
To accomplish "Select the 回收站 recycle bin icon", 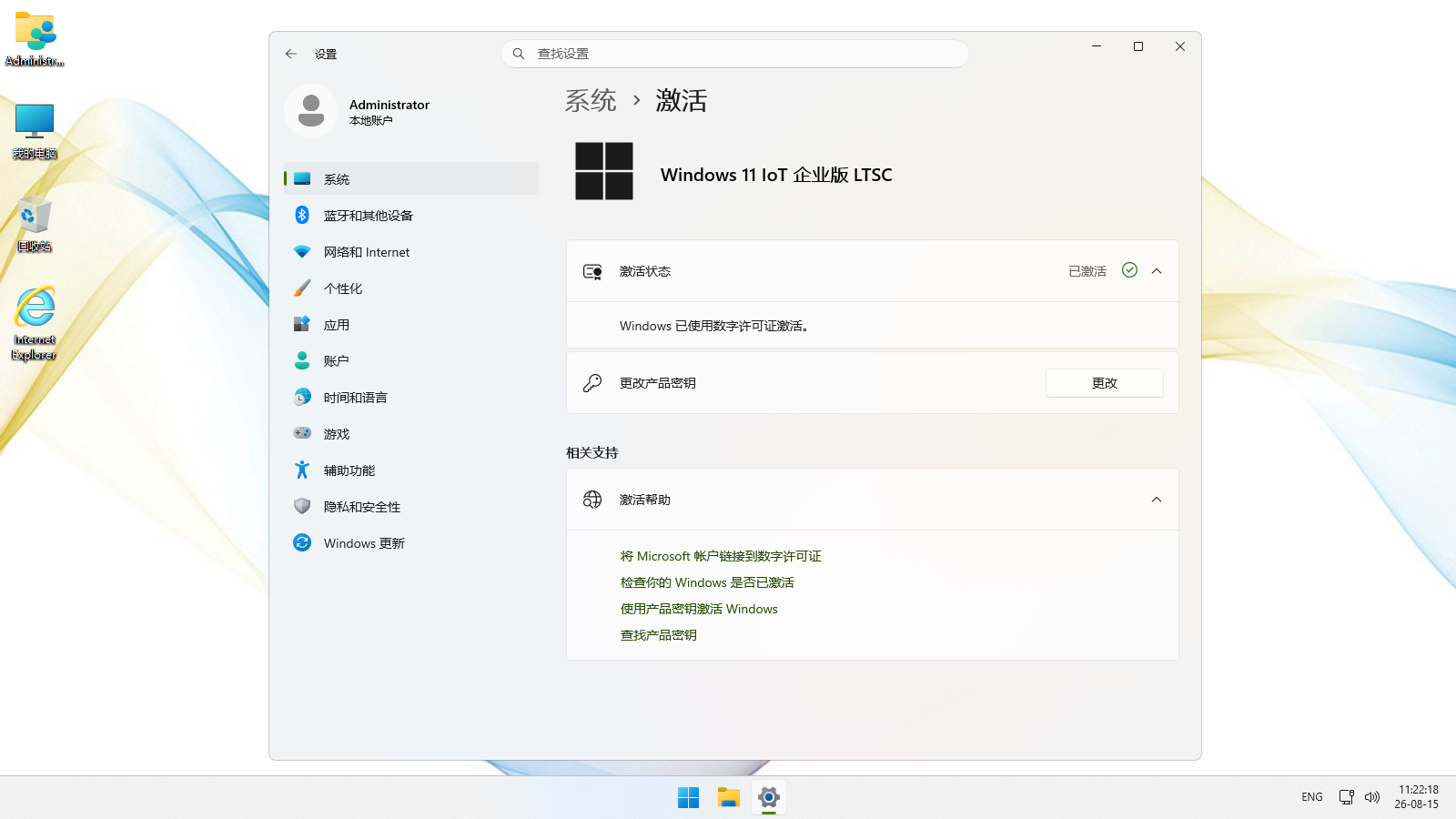I will coord(35,224).
